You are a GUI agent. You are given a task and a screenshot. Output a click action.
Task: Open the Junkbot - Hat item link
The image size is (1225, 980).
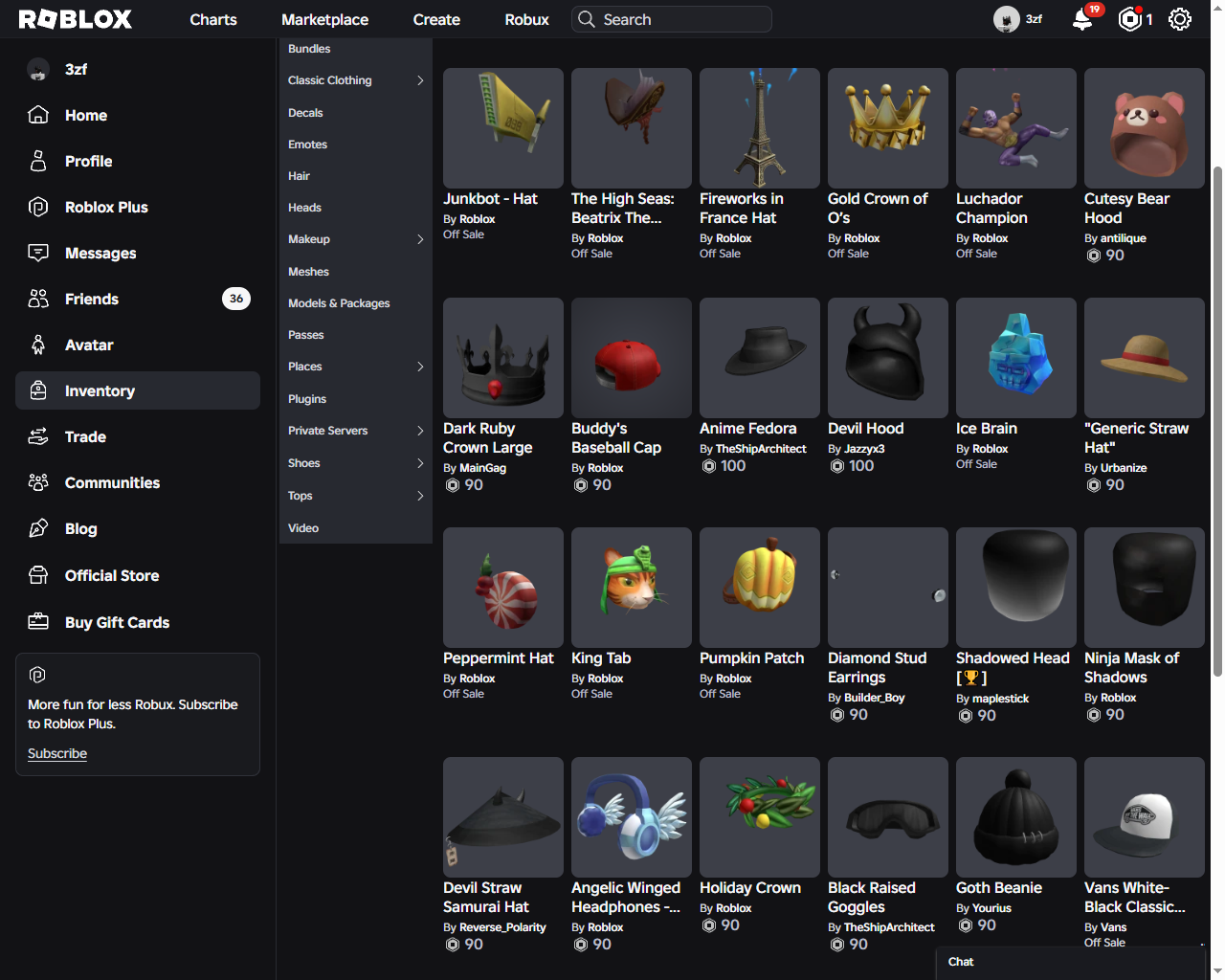[x=490, y=199]
